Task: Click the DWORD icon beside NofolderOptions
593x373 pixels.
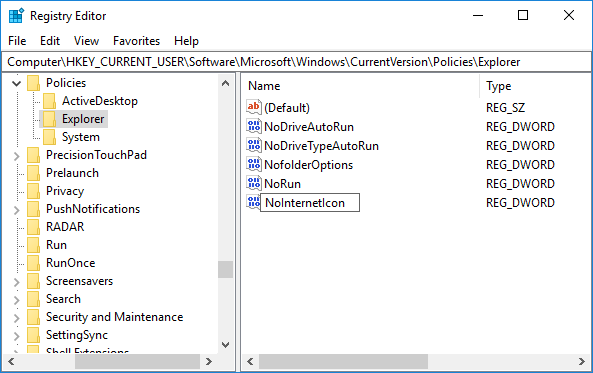Action: point(254,165)
